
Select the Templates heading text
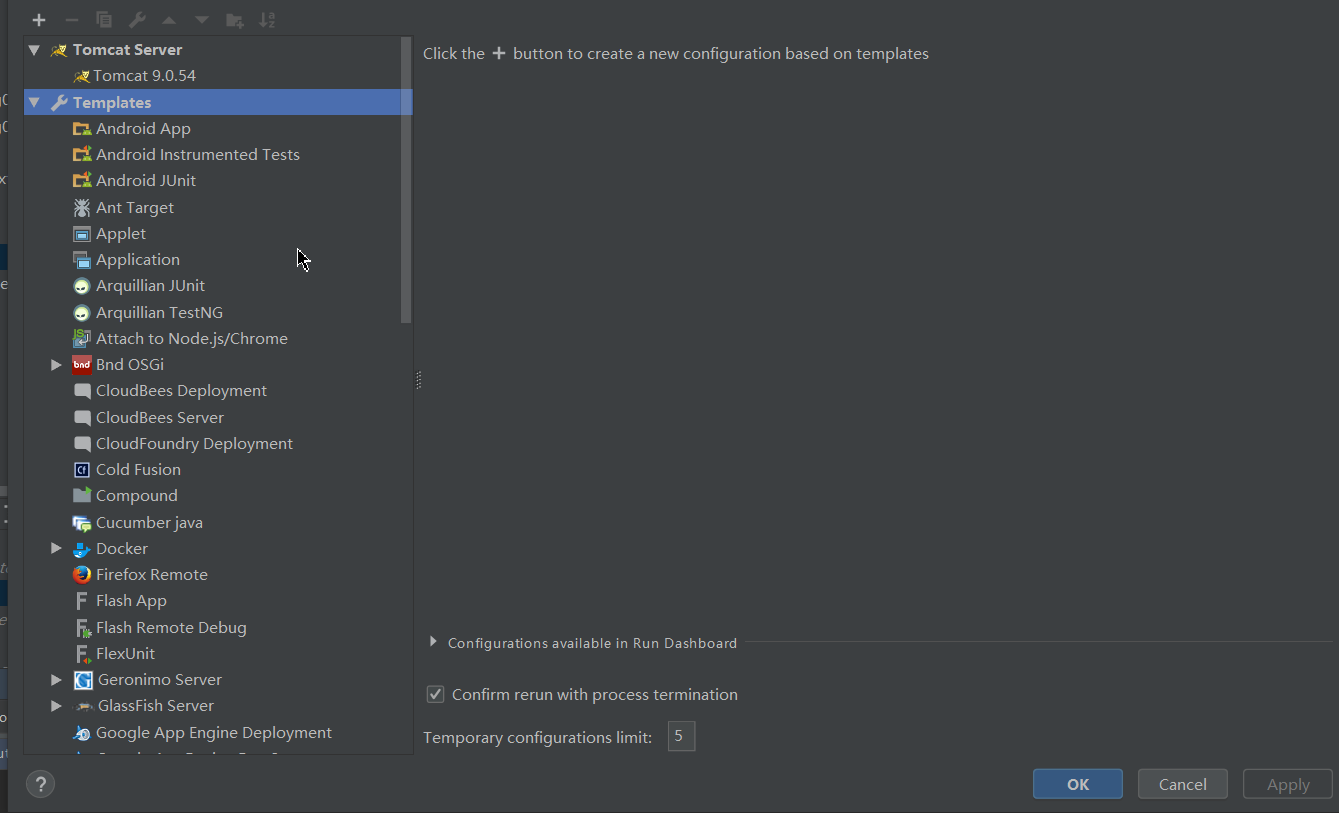click(112, 102)
